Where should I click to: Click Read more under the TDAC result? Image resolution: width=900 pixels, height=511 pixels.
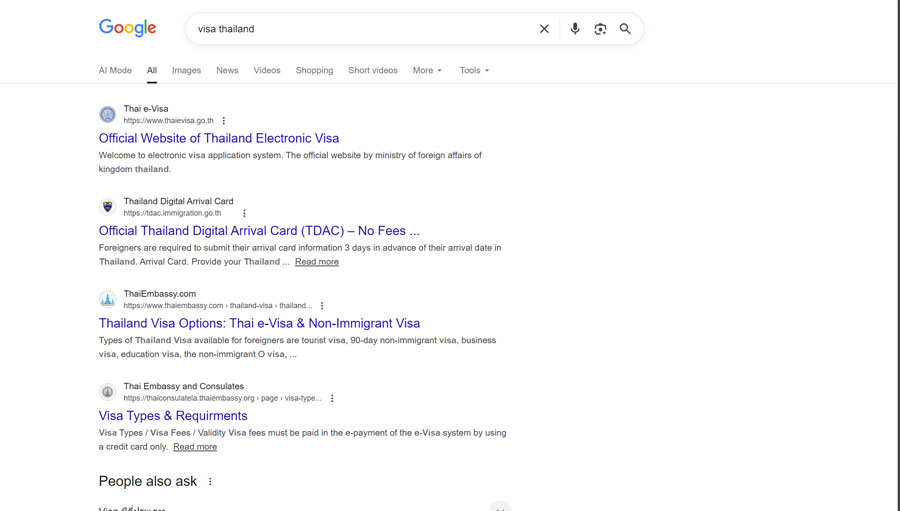pos(316,262)
